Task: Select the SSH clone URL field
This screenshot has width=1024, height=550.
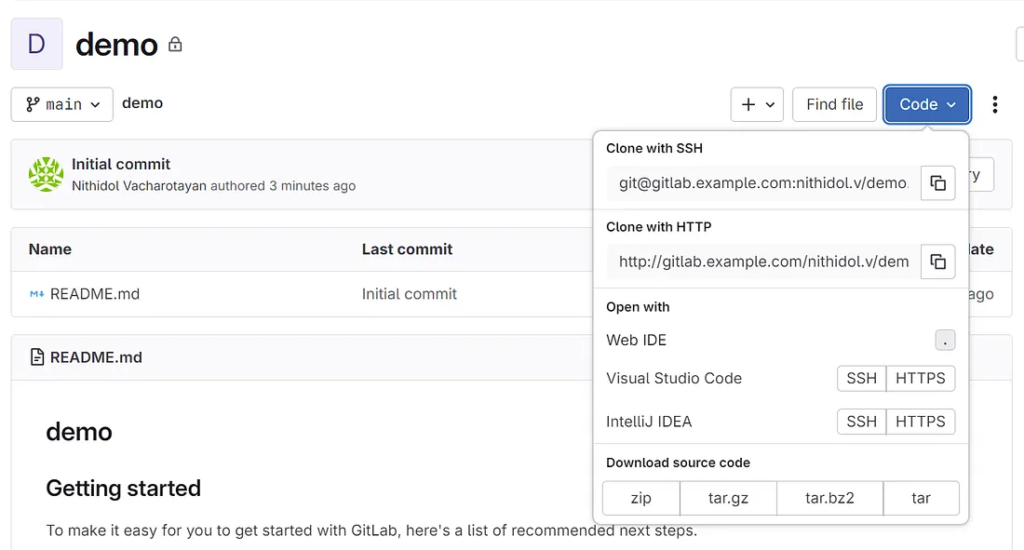Action: click(x=762, y=183)
